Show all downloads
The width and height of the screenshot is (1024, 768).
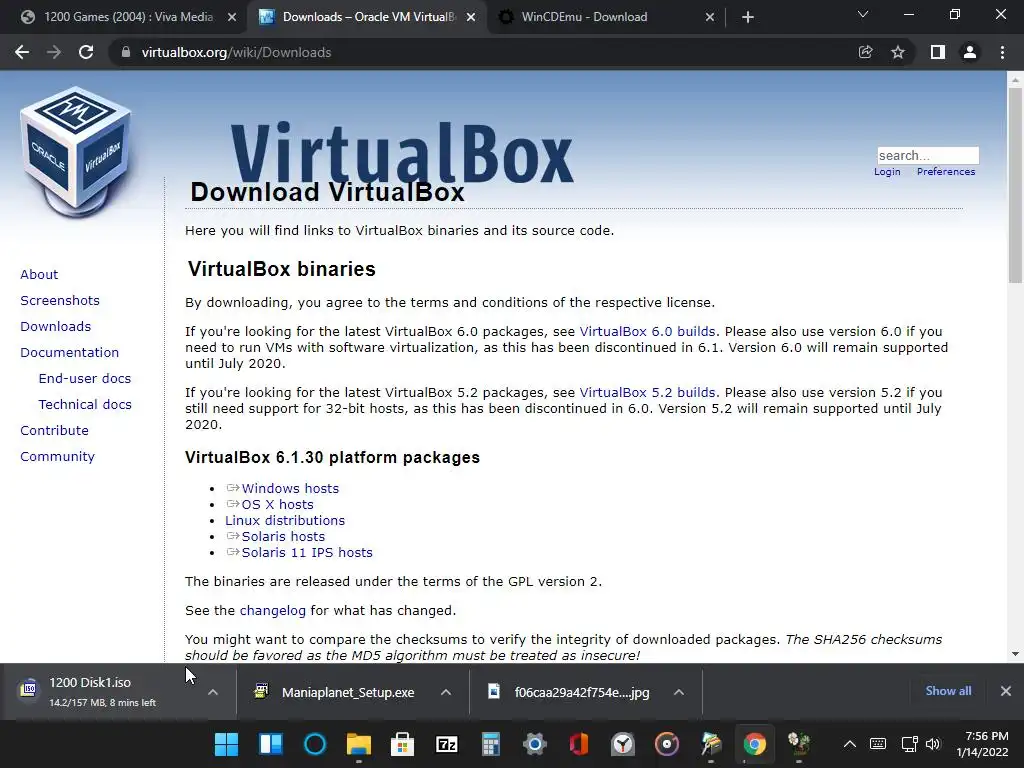click(948, 691)
